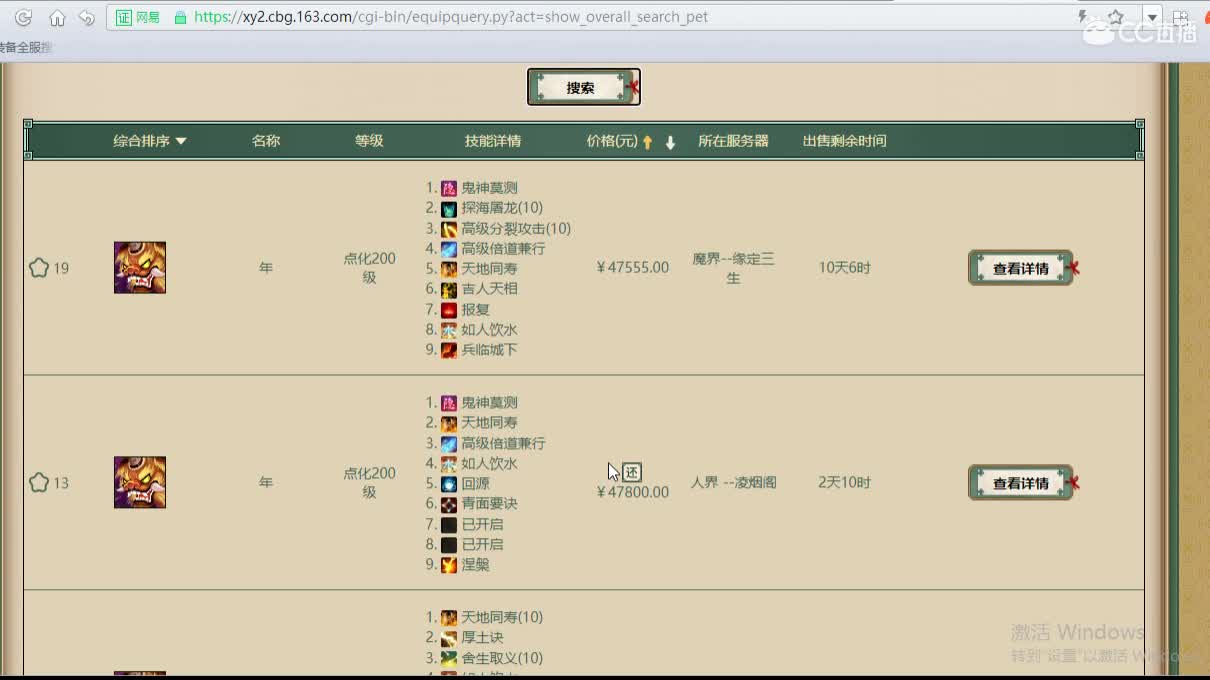Image resolution: width=1210 pixels, height=680 pixels.
Task: Open 查看详情 for the ¥47555.00 pet
Action: pyautogui.click(x=1020, y=268)
